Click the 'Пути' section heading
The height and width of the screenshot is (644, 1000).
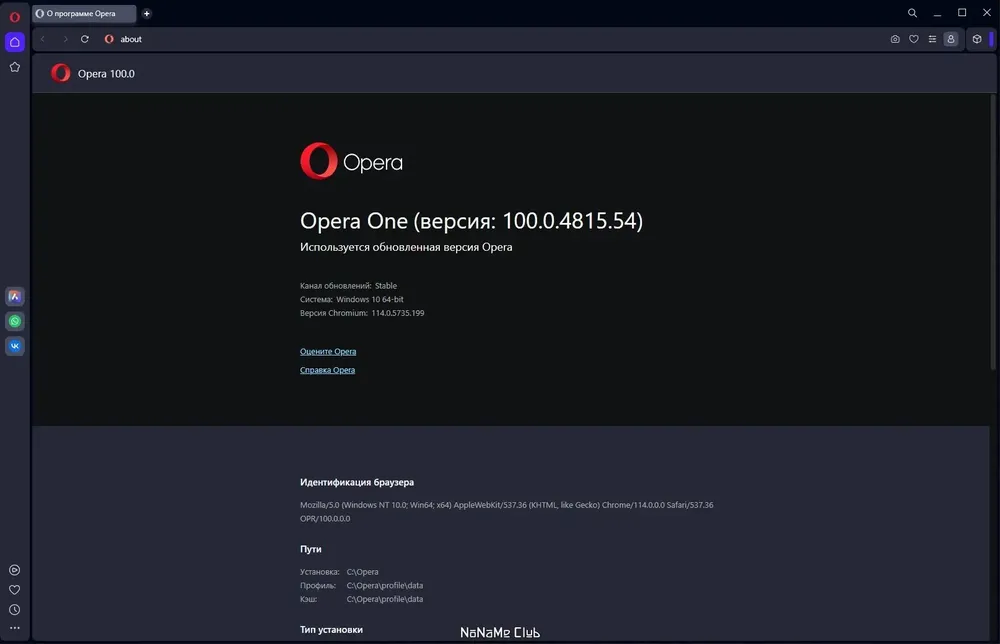point(311,549)
